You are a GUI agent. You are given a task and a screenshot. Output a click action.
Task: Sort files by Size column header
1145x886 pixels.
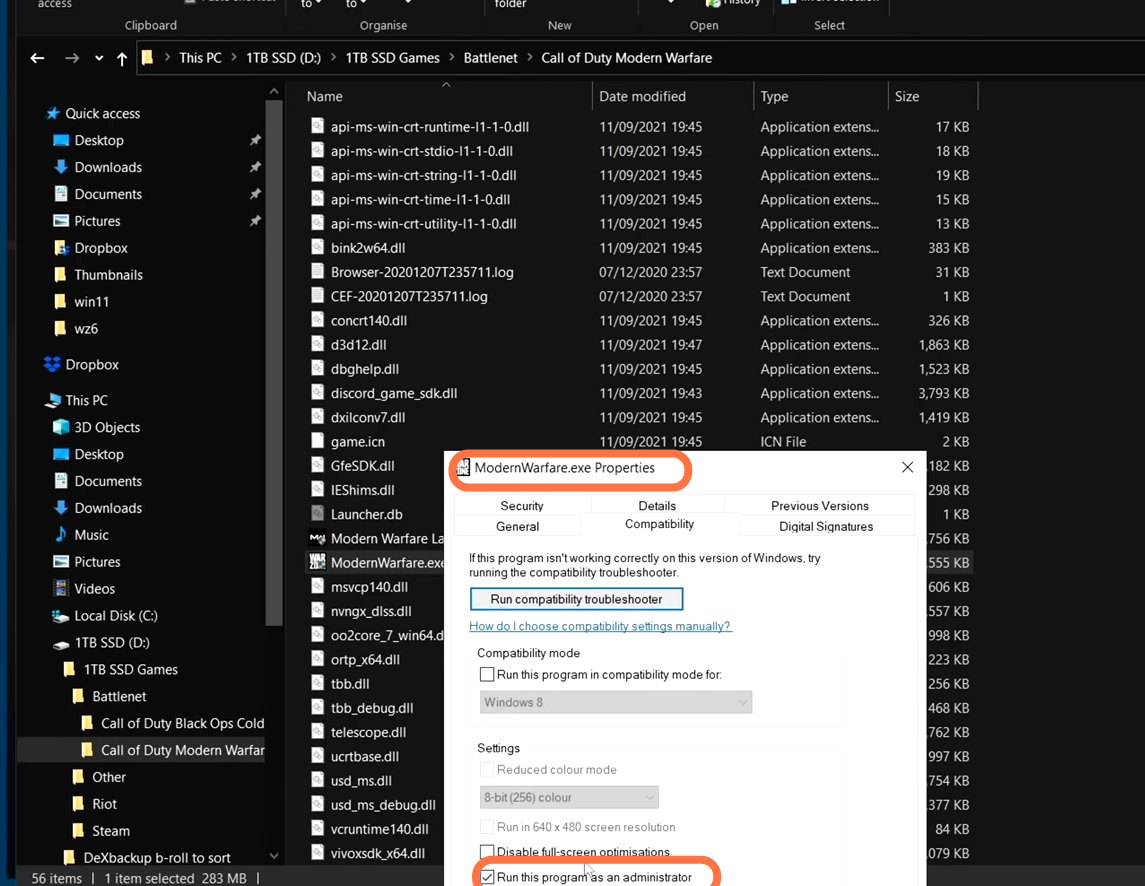(x=907, y=96)
